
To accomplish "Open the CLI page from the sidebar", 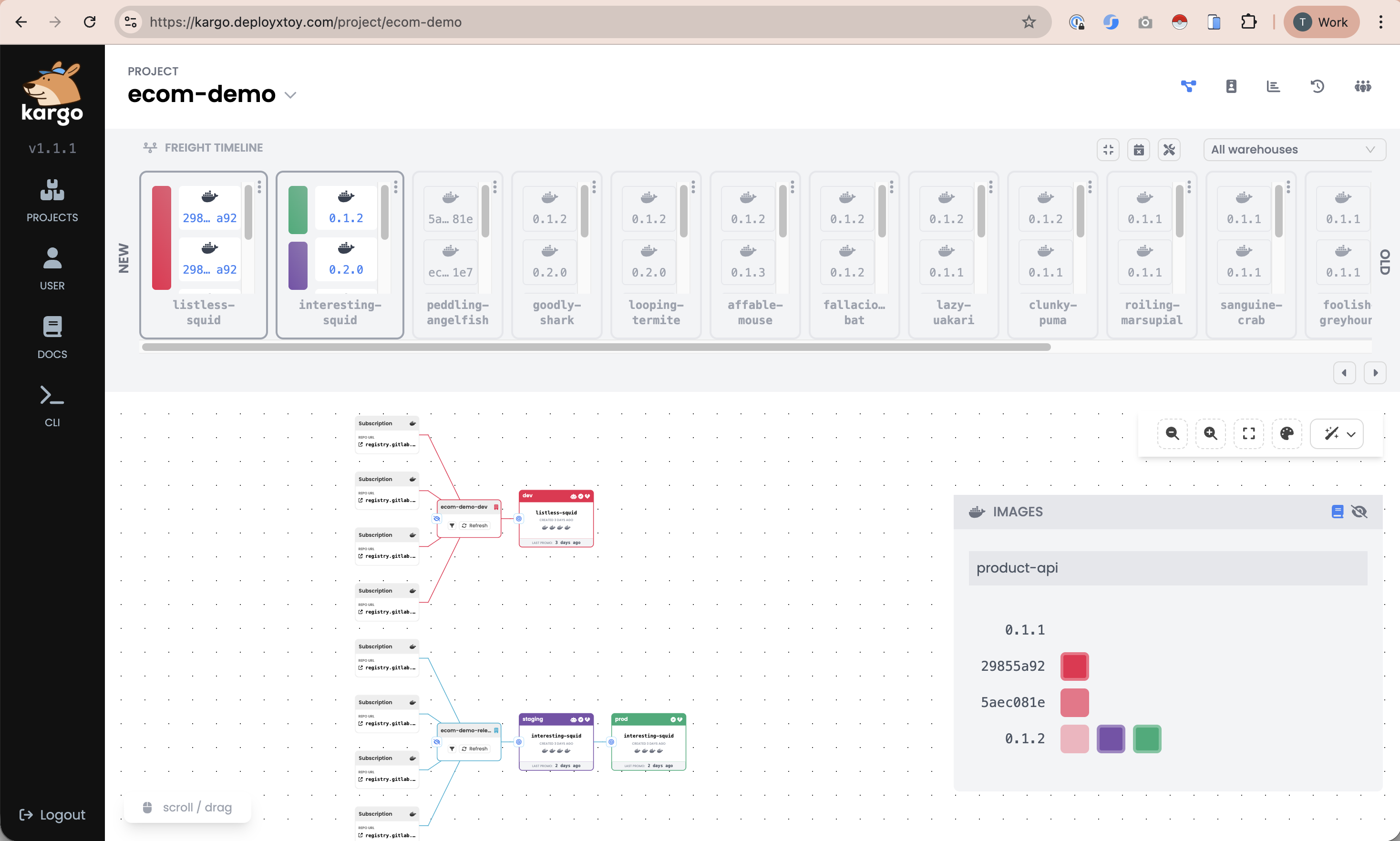I will 51,404.
